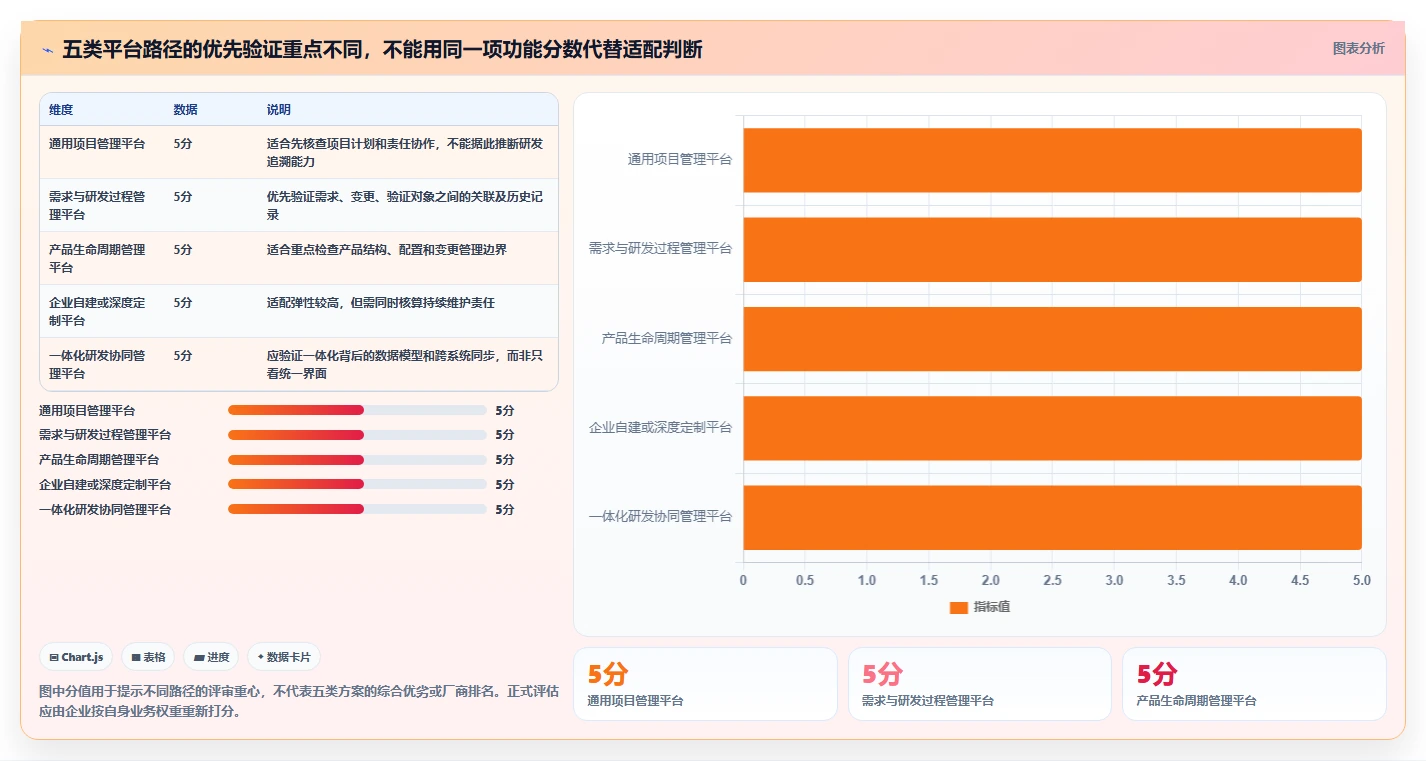
Task: Select the 数据卡片 chip
Action: [x=284, y=657]
